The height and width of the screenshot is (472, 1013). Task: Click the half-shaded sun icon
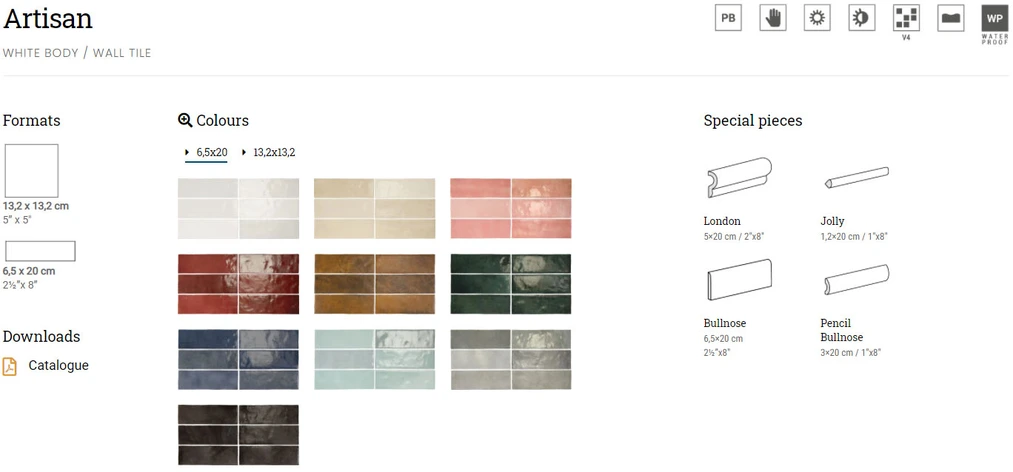(862, 18)
